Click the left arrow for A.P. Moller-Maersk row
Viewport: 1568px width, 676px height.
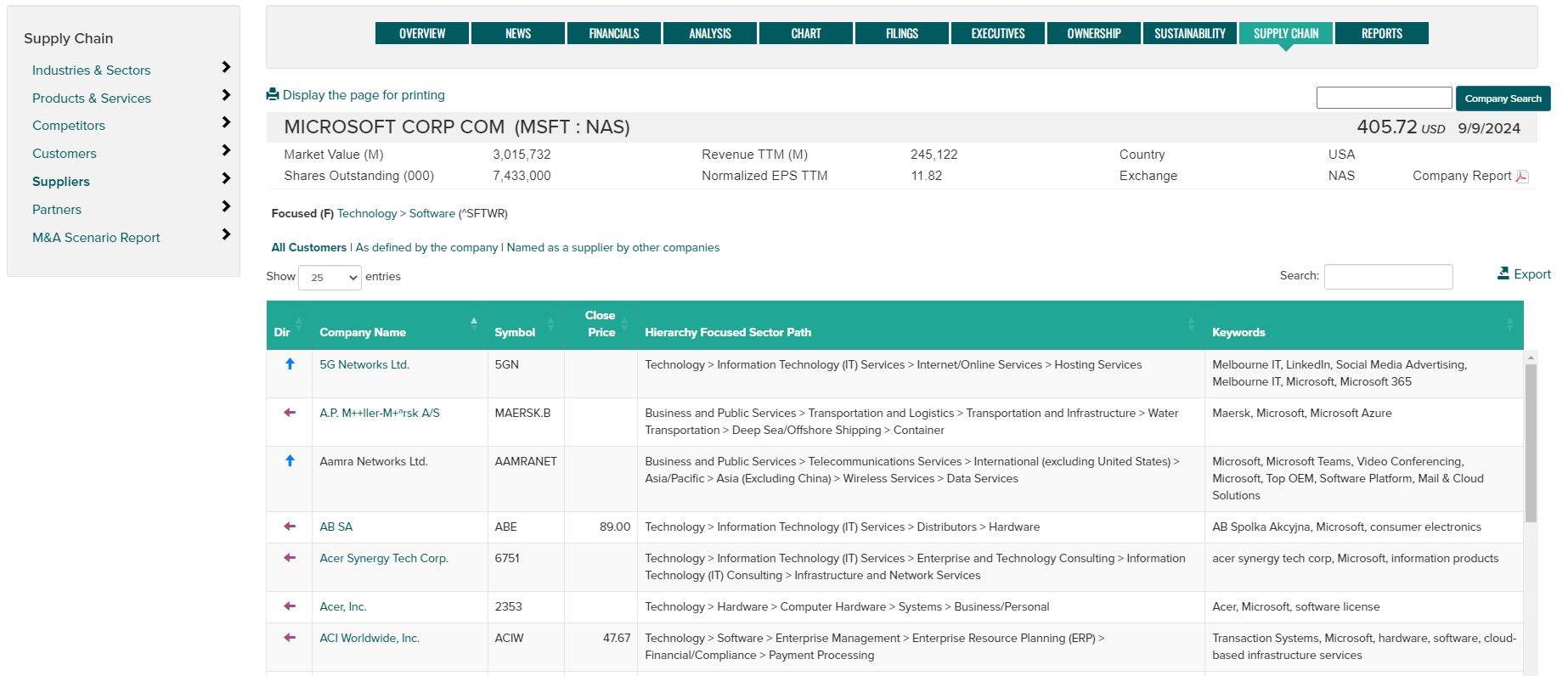(290, 413)
